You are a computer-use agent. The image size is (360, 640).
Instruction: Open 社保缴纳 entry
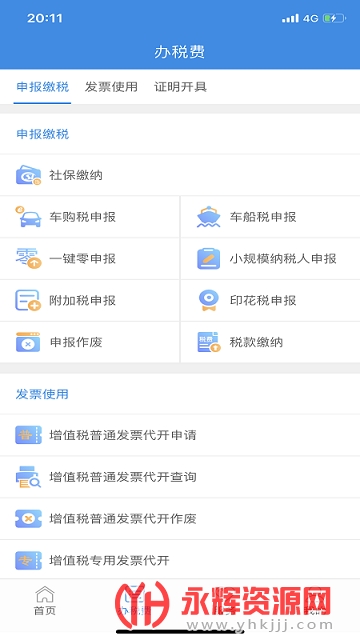(x=180, y=175)
